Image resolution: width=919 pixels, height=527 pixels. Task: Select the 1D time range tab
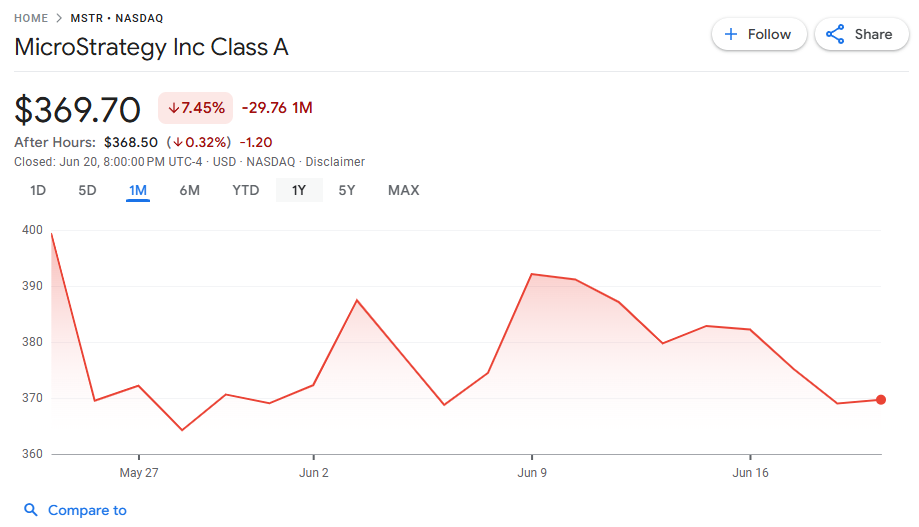click(x=38, y=190)
